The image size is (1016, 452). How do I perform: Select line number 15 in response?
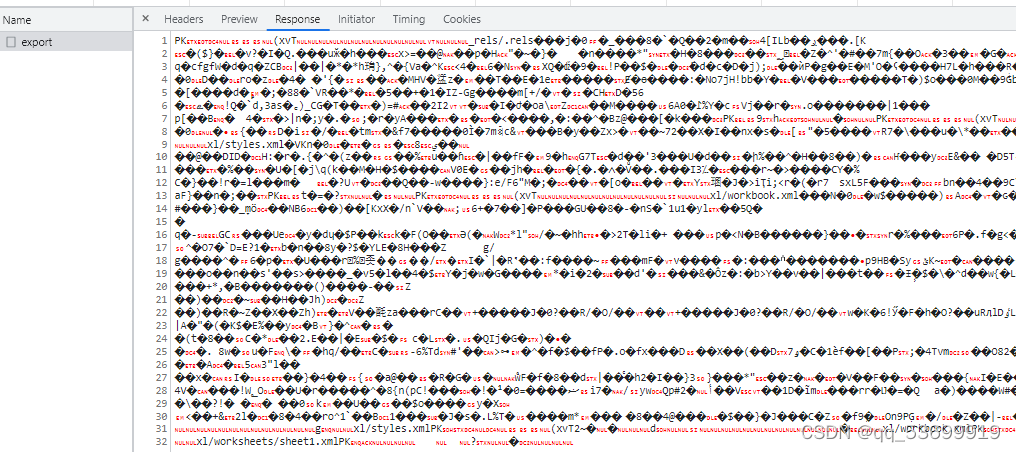point(162,222)
